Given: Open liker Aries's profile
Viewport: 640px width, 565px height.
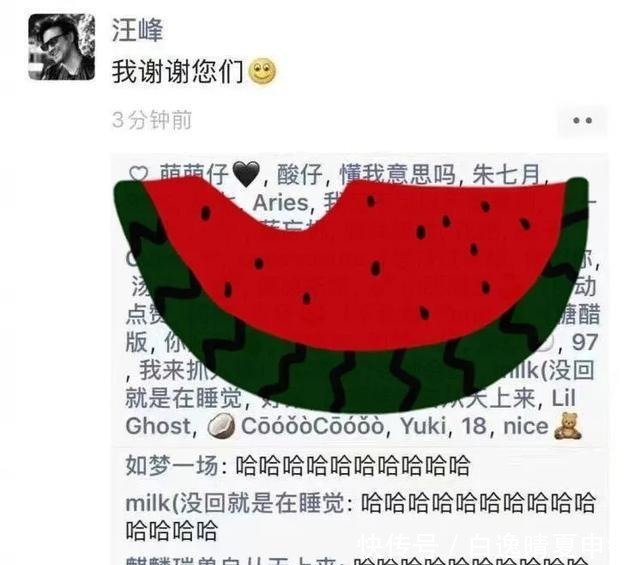Looking at the screenshot, I should point(280,202).
